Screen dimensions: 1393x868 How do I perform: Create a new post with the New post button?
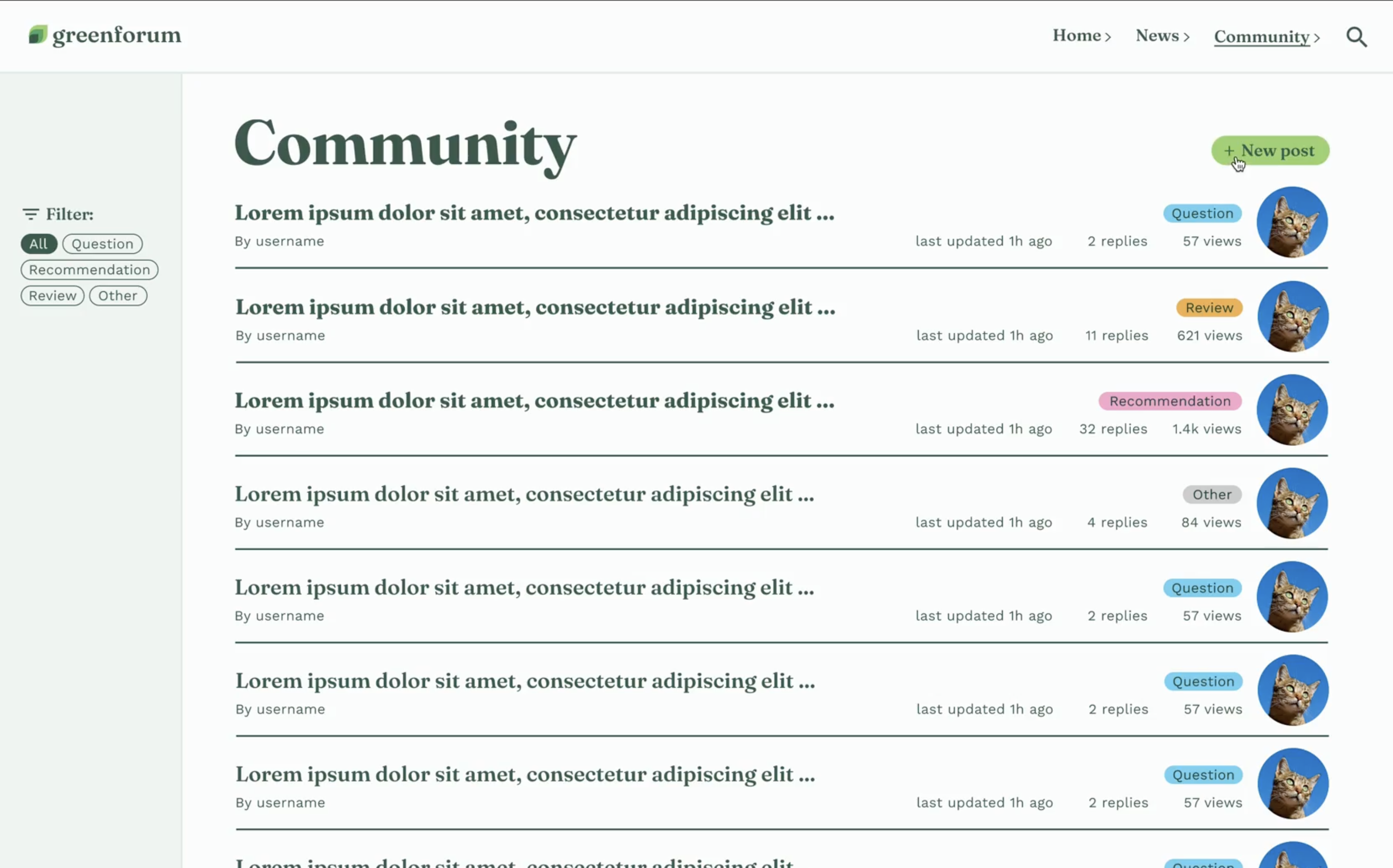pos(1270,151)
